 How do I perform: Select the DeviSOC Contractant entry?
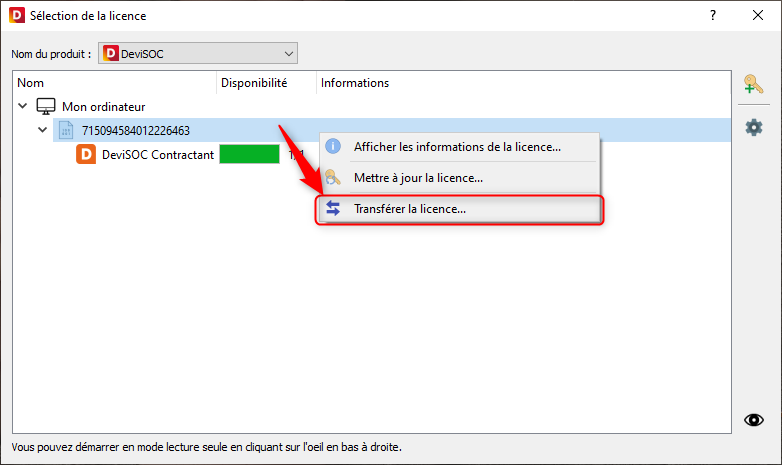[x=158, y=155]
